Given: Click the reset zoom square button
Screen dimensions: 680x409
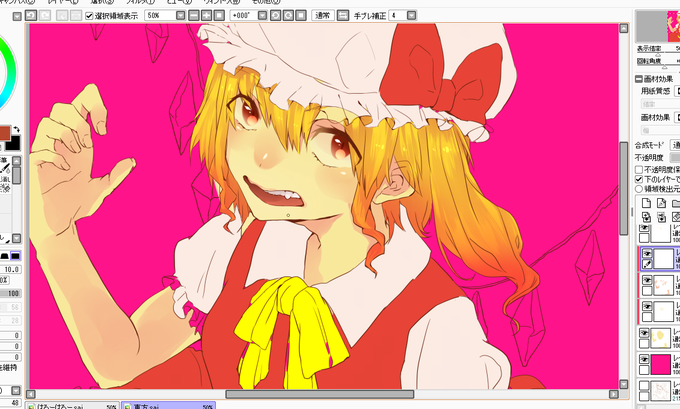Looking at the screenshot, I should pyautogui.click(x=219, y=16).
